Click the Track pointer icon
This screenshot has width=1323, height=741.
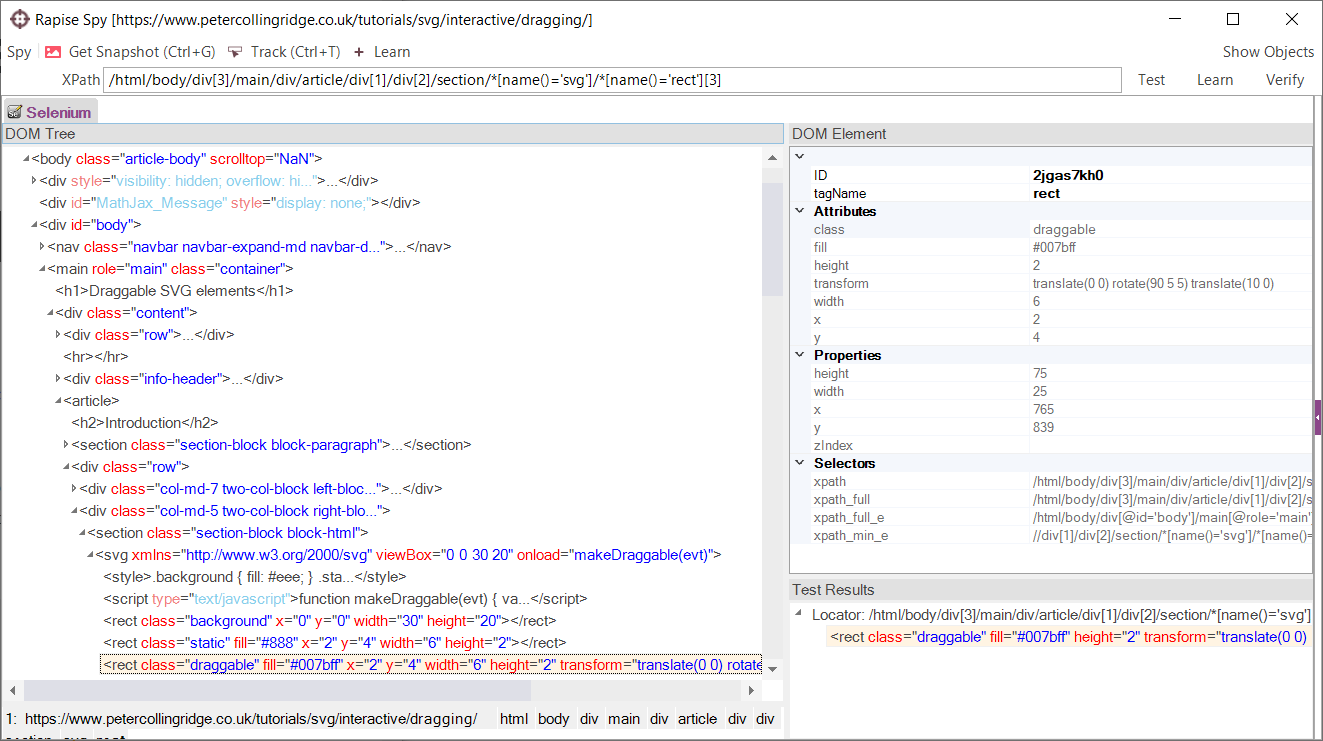235,52
